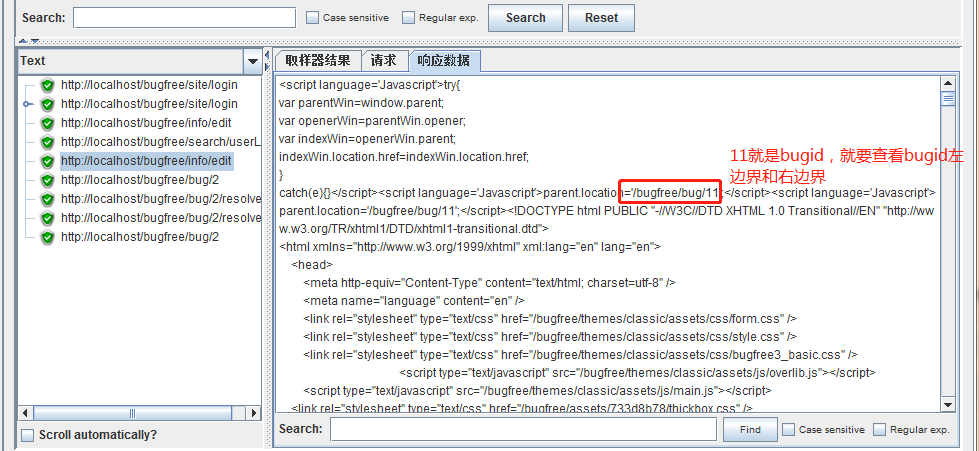This screenshot has width=979, height=451.
Task: Click right arrow of the tree horizontal scrollbar
Action: (x=253, y=413)
